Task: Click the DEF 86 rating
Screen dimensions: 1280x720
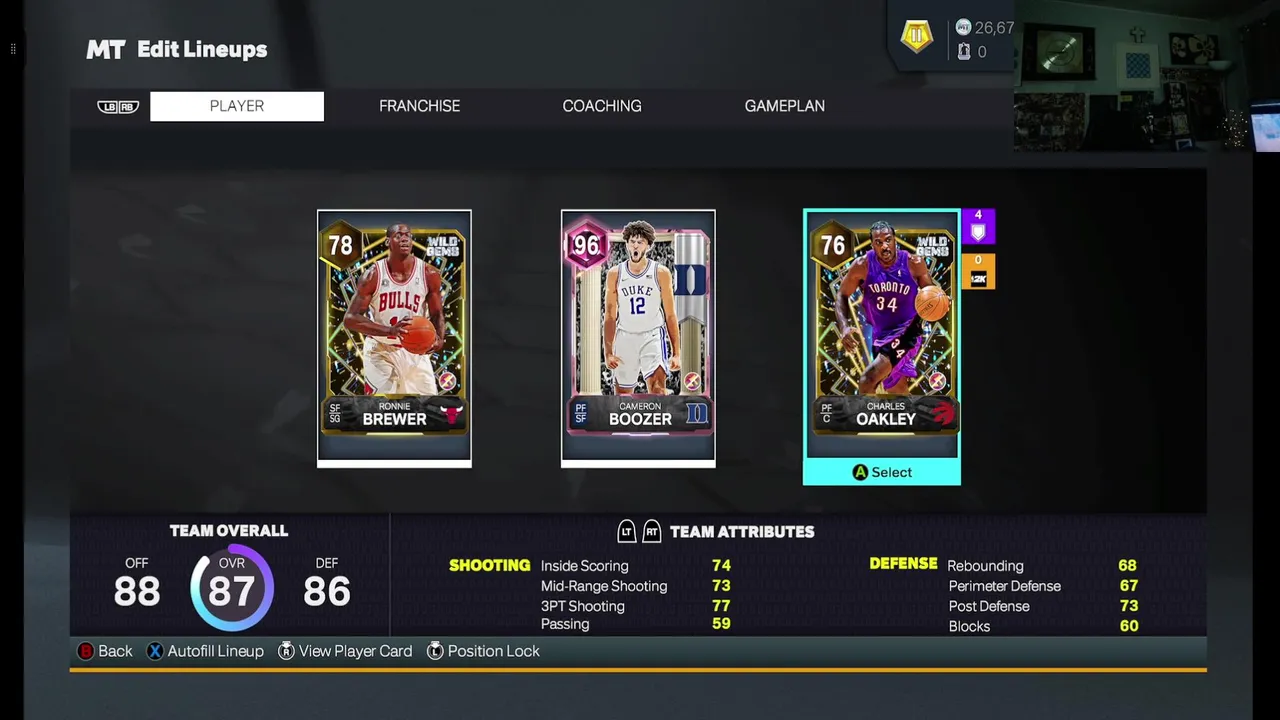Action: [327, 584]
